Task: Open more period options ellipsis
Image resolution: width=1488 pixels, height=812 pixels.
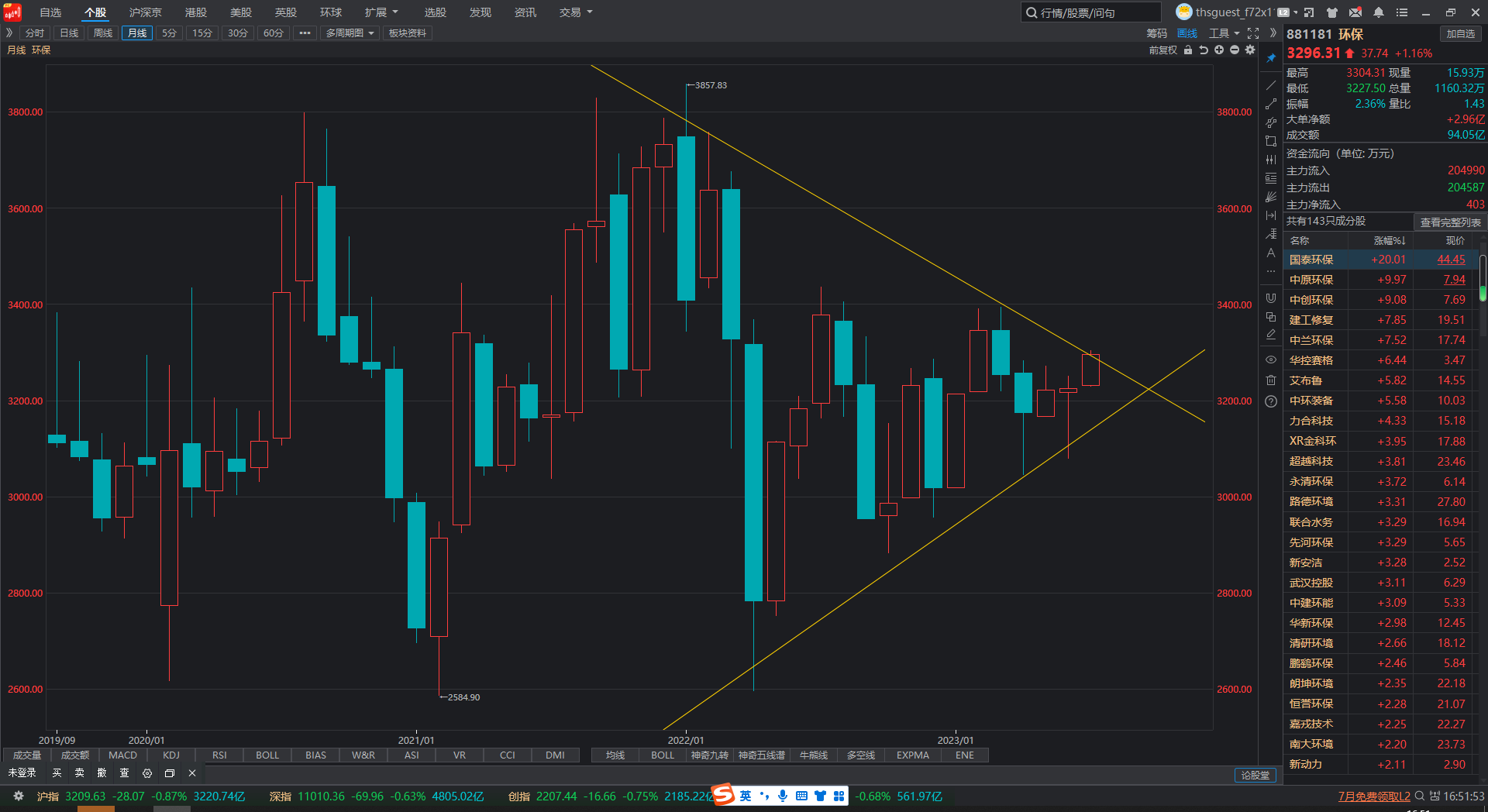Action: [x=305, y=33]
